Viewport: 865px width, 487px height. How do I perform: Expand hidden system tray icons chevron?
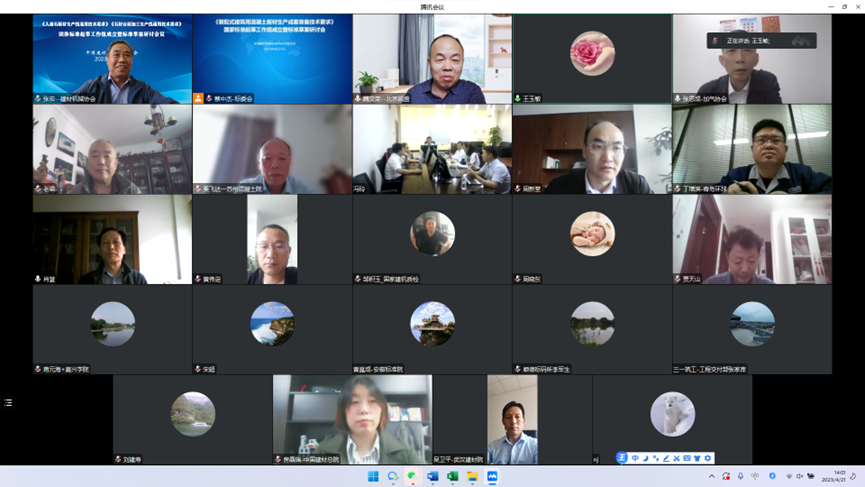[x=712, y=477]
